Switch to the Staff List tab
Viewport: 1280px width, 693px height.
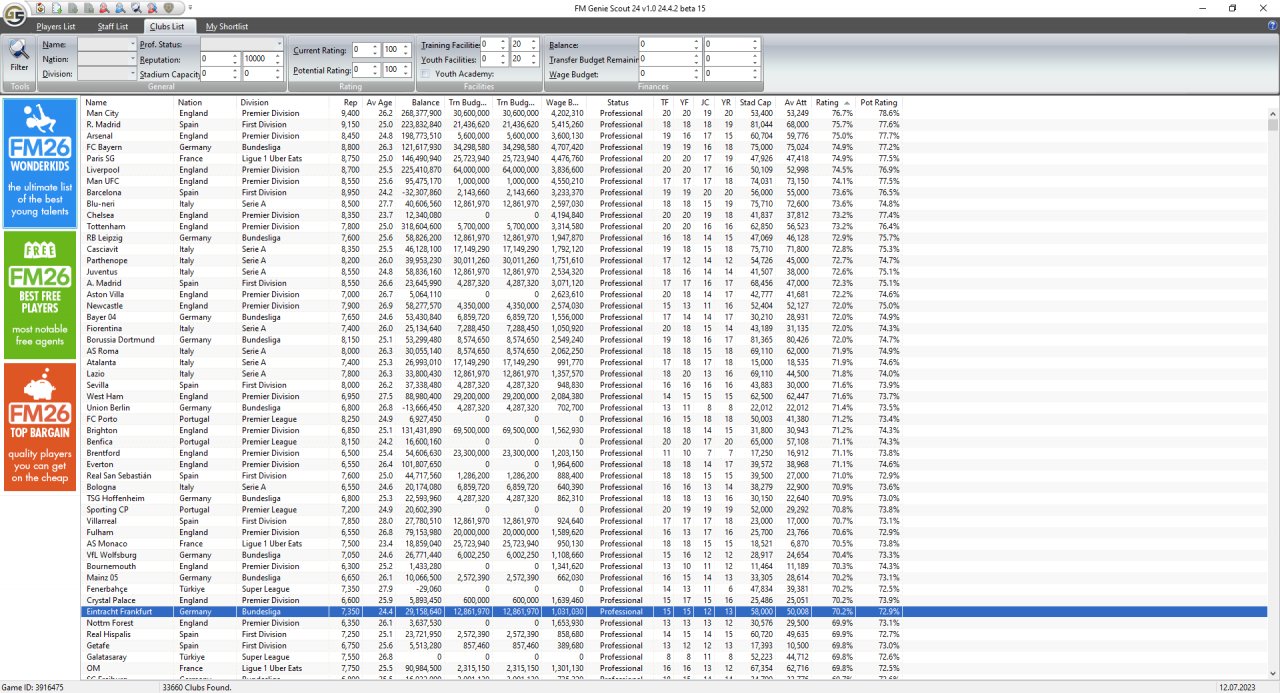click(113, 26)
